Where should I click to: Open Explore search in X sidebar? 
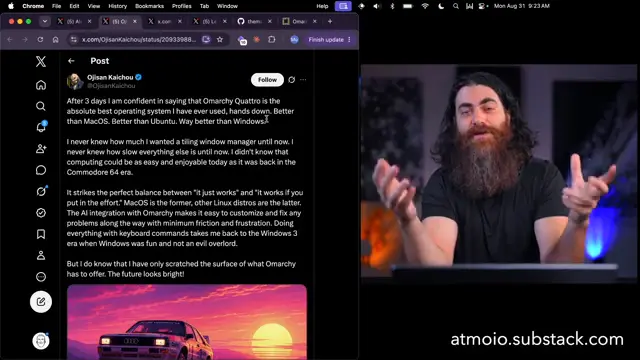coord(41,106)
